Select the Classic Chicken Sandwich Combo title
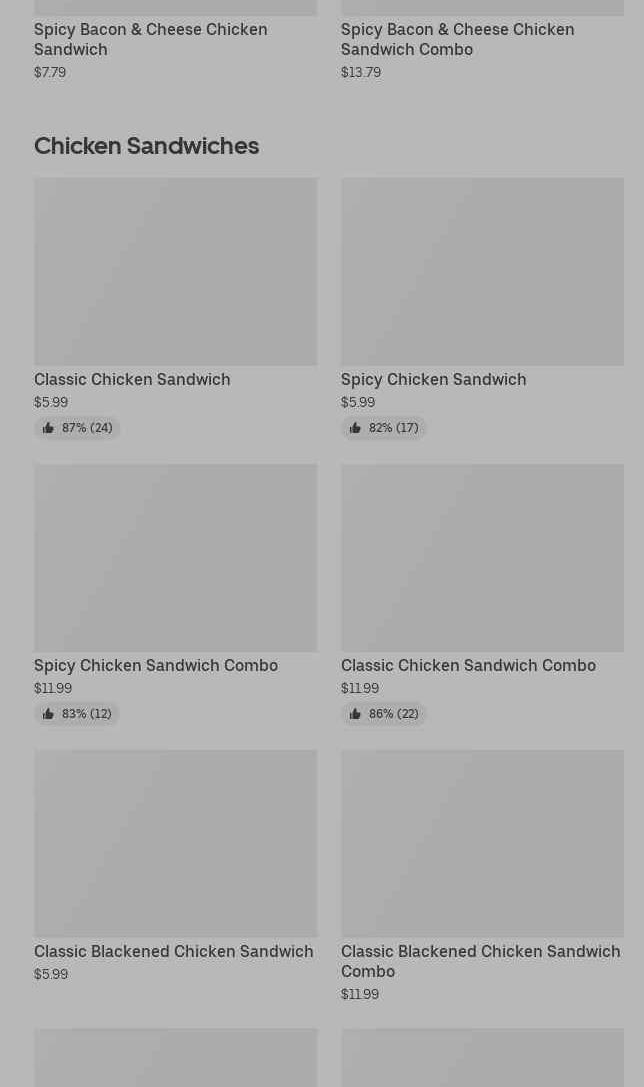644x1087 pixels. (468, 665)
